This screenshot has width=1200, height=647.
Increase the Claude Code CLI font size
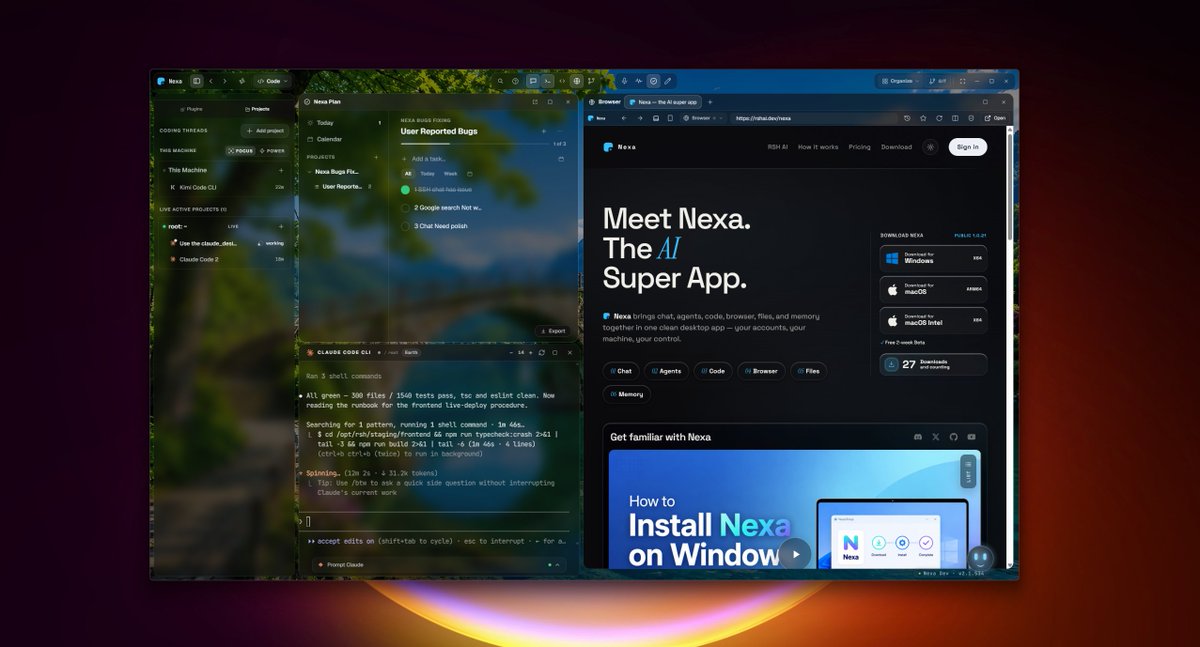pyautogui.click(x=531, y=352)
